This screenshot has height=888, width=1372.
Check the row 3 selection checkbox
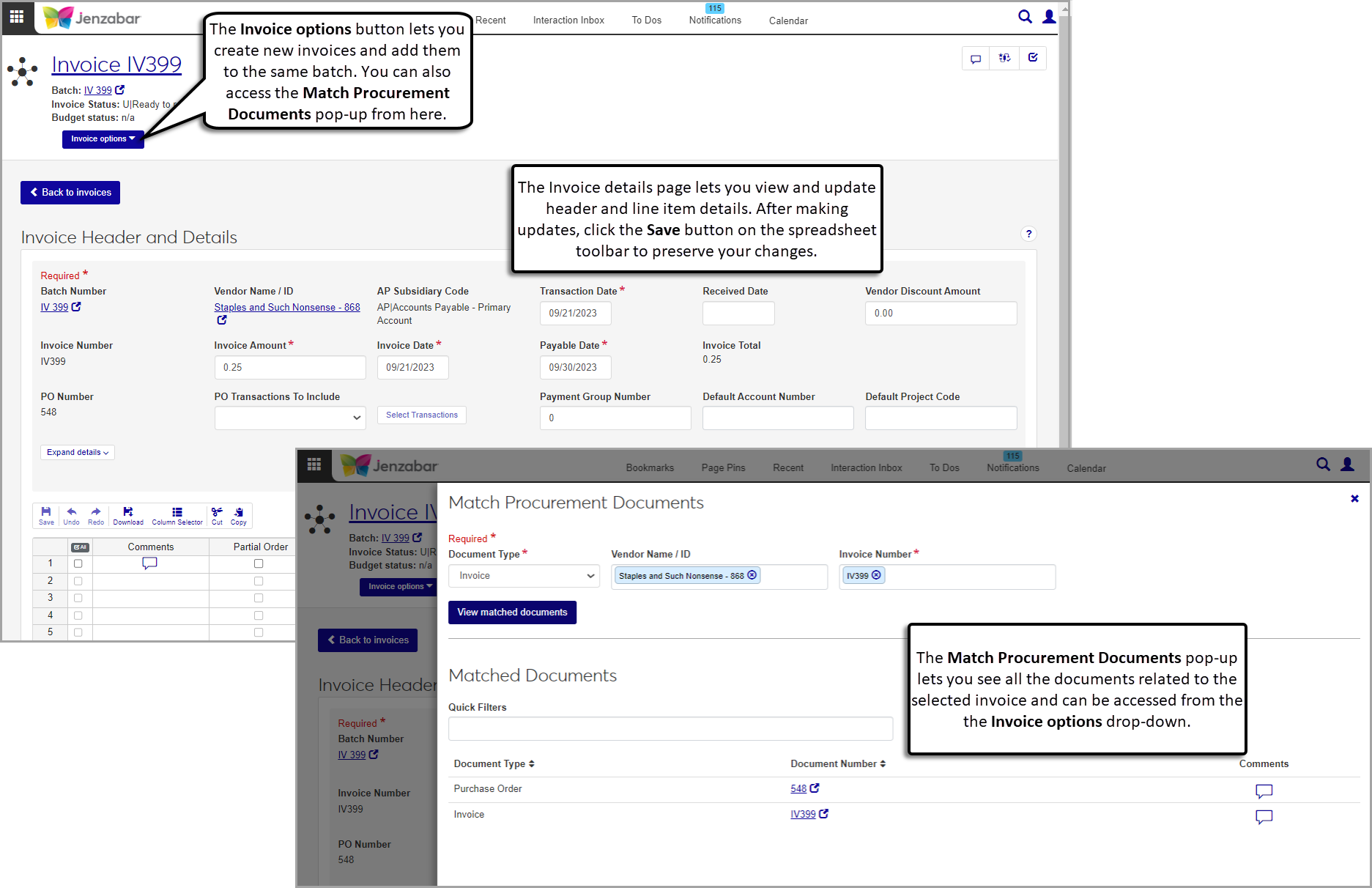click(78, 598)
